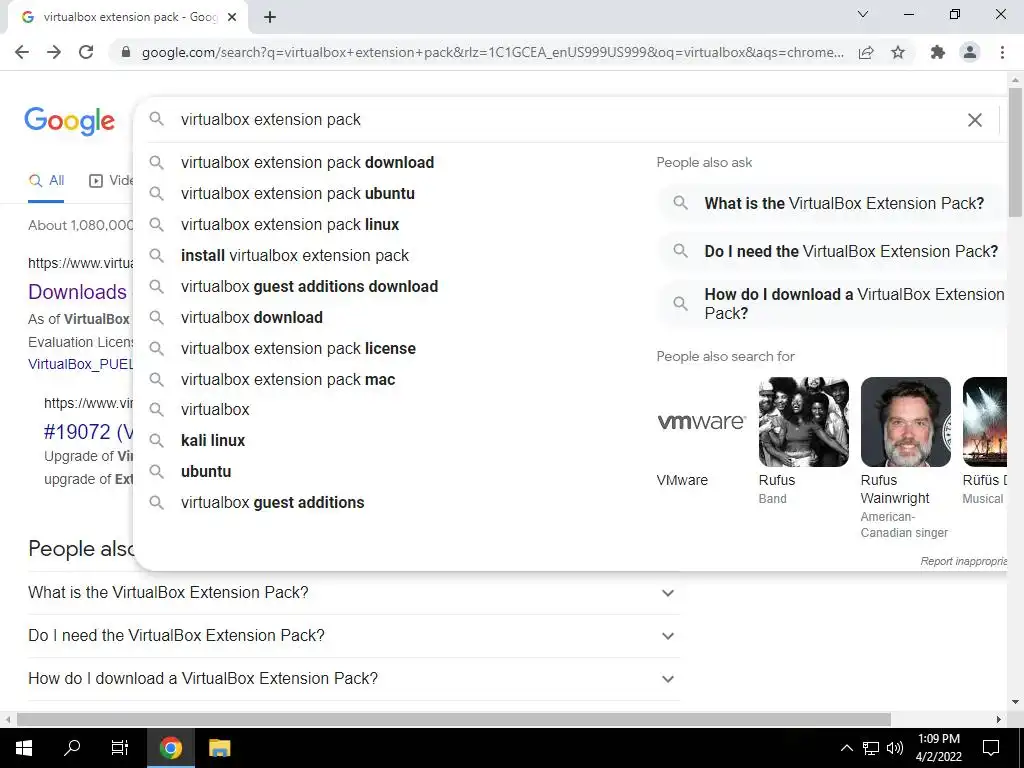Screen dimensions: 1024x768
Task: Click What is the VirtualBox Extension Pack? suggestion
Action: 831,203
